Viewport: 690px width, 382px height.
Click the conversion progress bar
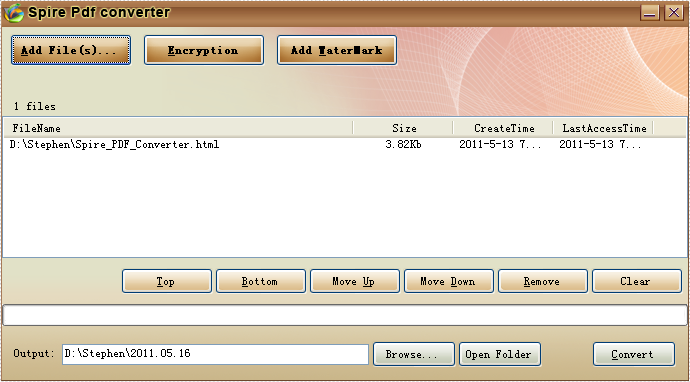345,315
